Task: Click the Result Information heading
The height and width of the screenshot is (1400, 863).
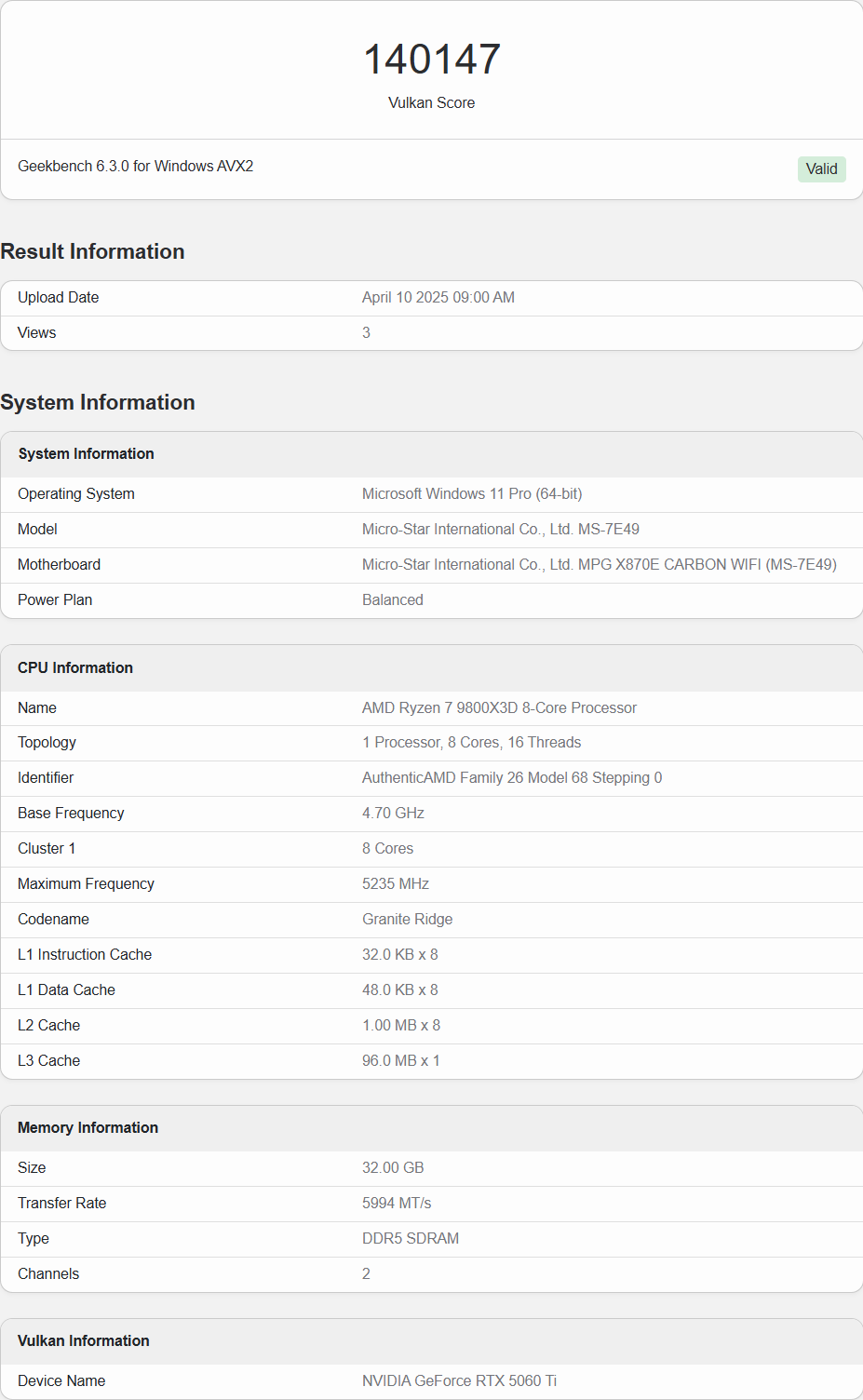Action: 92,250
